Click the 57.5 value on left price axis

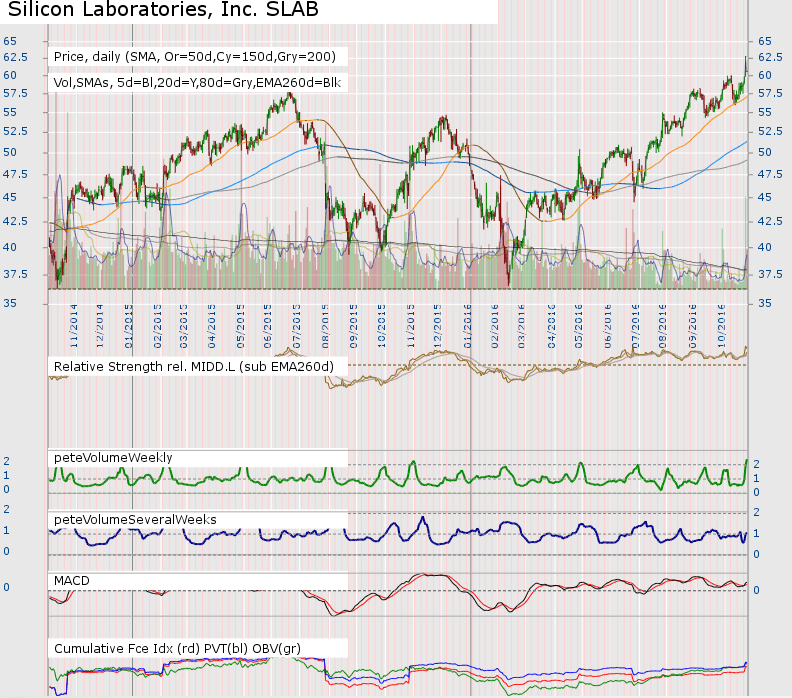click(16, 93)
